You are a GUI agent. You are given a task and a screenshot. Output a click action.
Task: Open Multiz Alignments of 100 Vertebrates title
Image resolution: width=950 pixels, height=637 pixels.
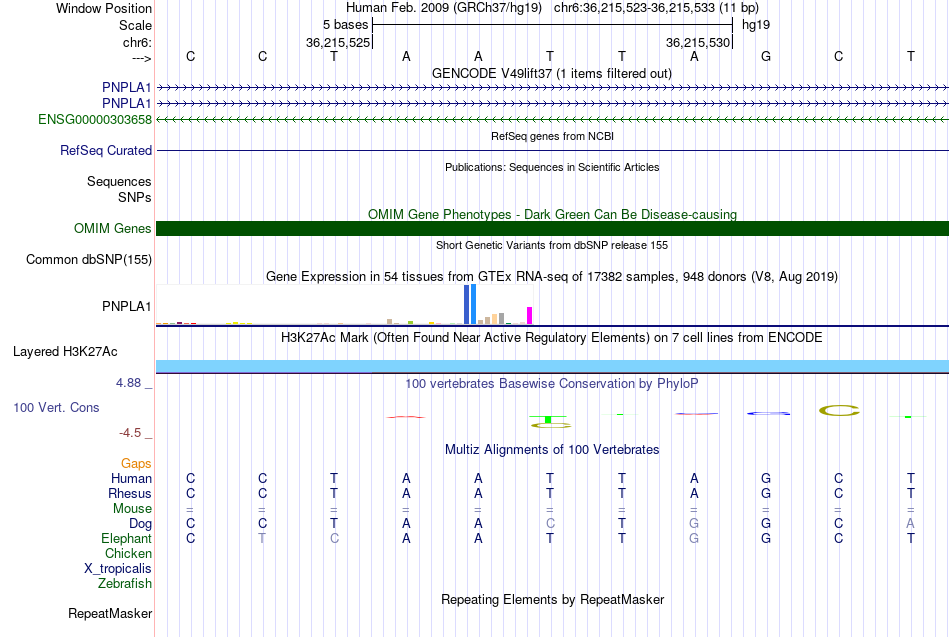552,450
